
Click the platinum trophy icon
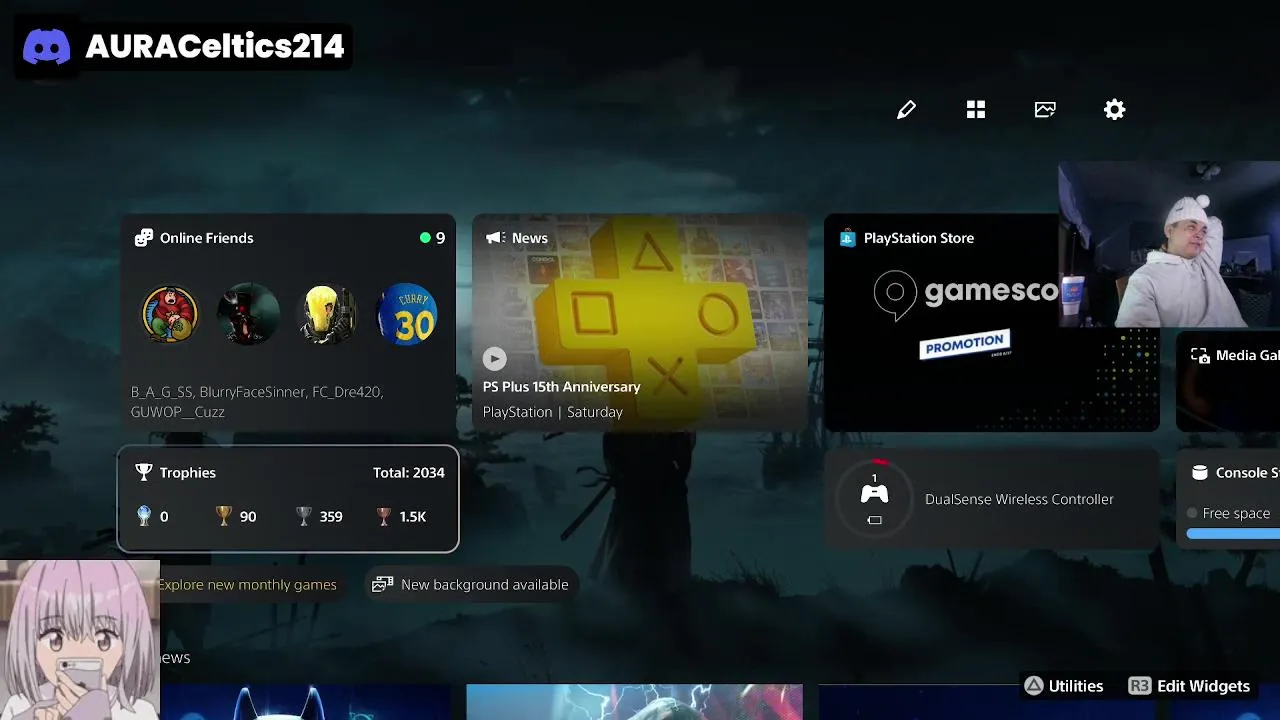(x=144, y=516)
